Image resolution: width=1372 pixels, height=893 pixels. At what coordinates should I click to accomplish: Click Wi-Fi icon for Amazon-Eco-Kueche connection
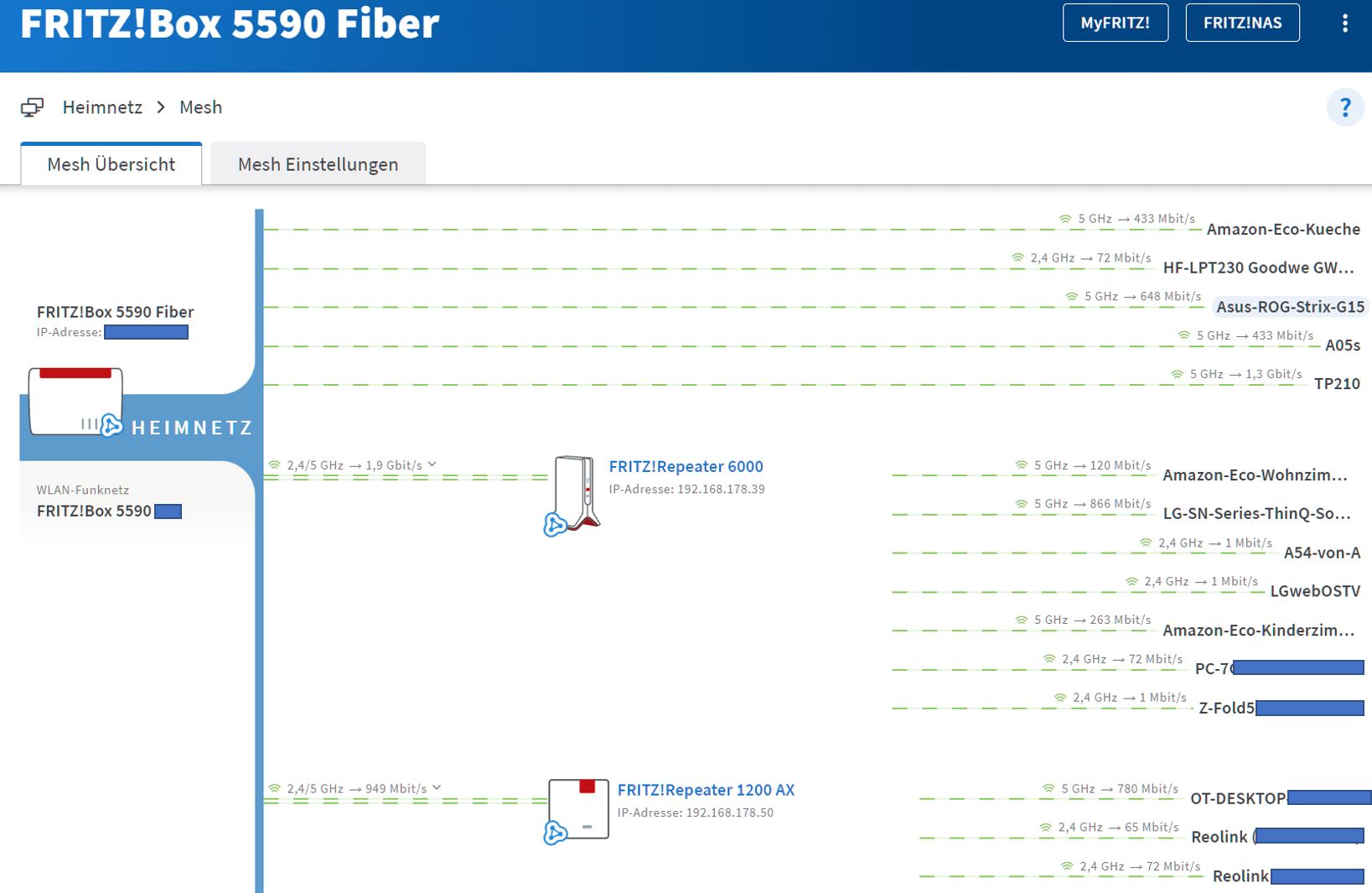pos(1065,219)
